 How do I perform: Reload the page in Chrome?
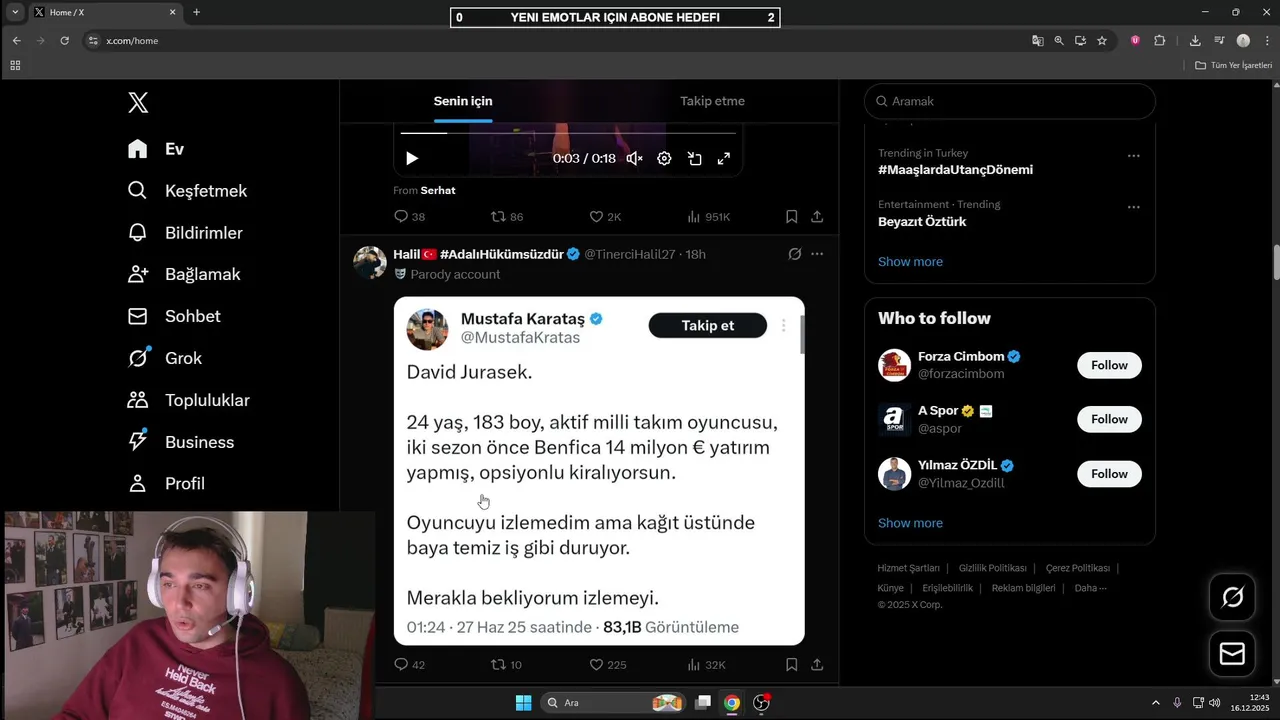[65, 41]
